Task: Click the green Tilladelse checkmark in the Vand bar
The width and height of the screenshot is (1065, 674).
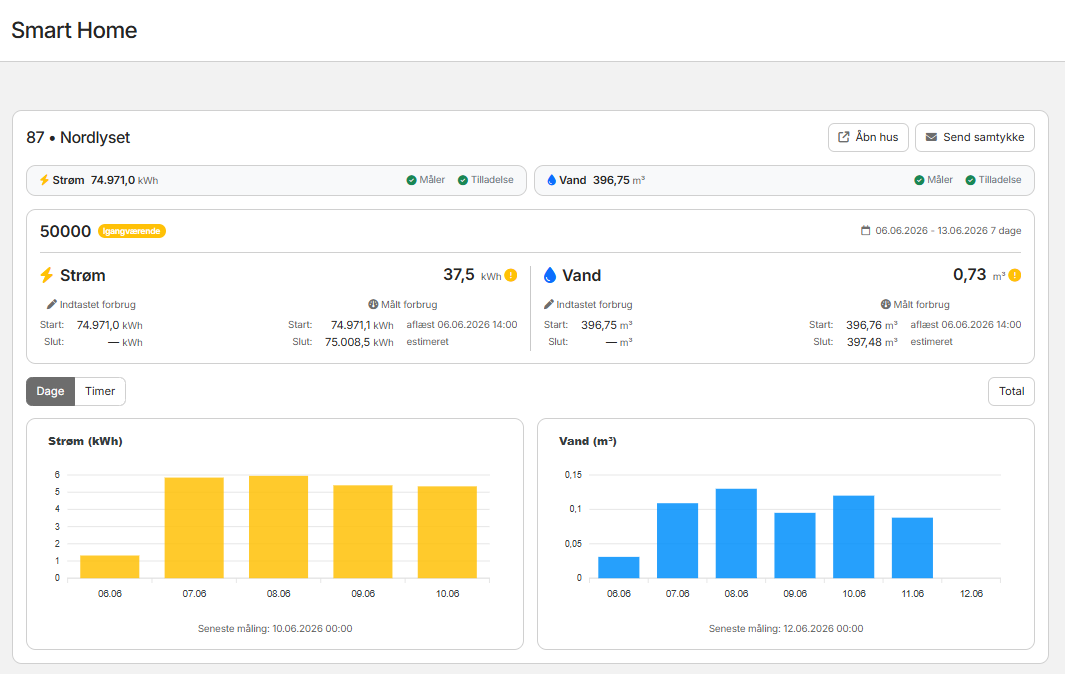Action: (x=971, y=180)
